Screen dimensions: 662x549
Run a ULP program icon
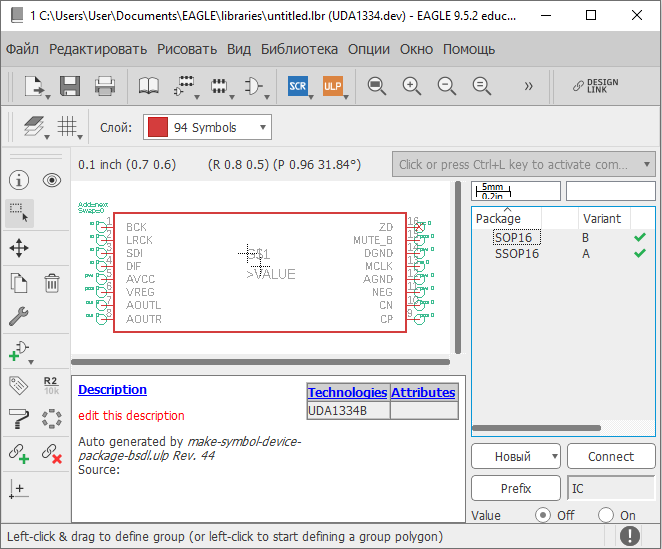pyautogui.click(x=333, y=86)
